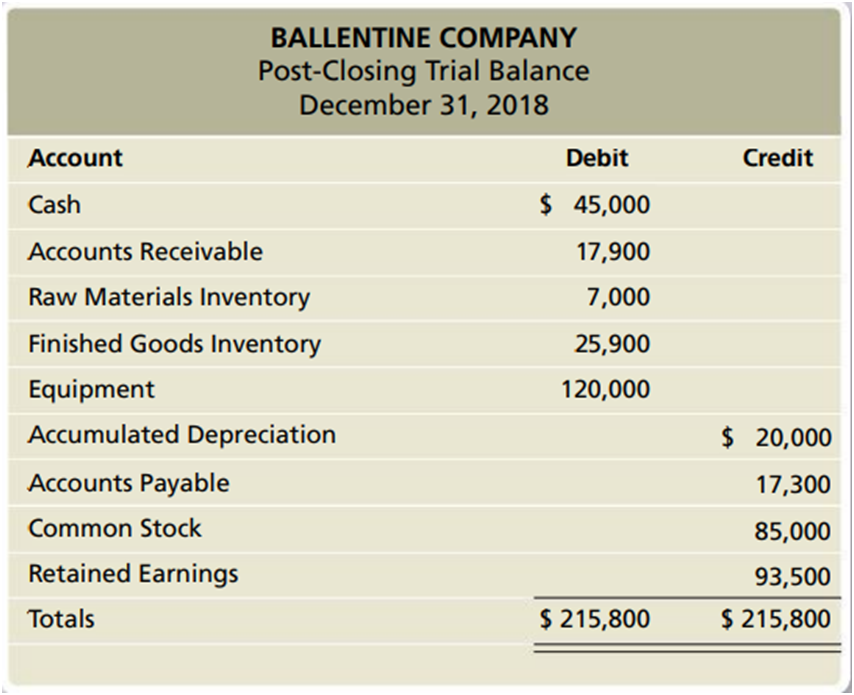Select the Retained Earnings label
Screen dimensions: 854x695
pyautogui.click(x=133, y=574)
